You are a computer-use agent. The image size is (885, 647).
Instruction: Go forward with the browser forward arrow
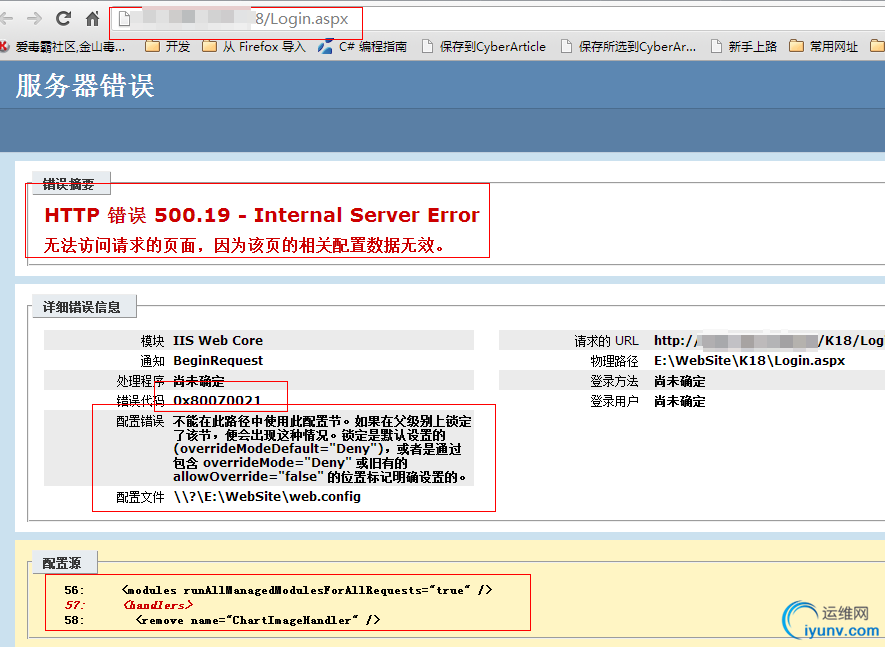34,19
